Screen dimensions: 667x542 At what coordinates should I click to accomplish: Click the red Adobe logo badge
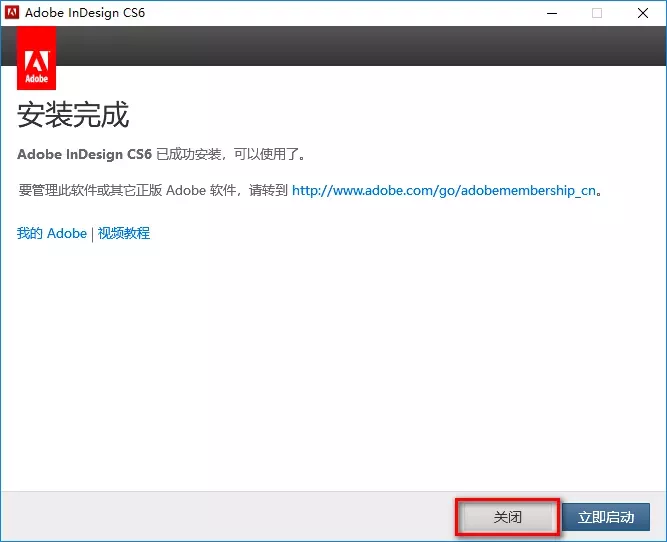36,59
